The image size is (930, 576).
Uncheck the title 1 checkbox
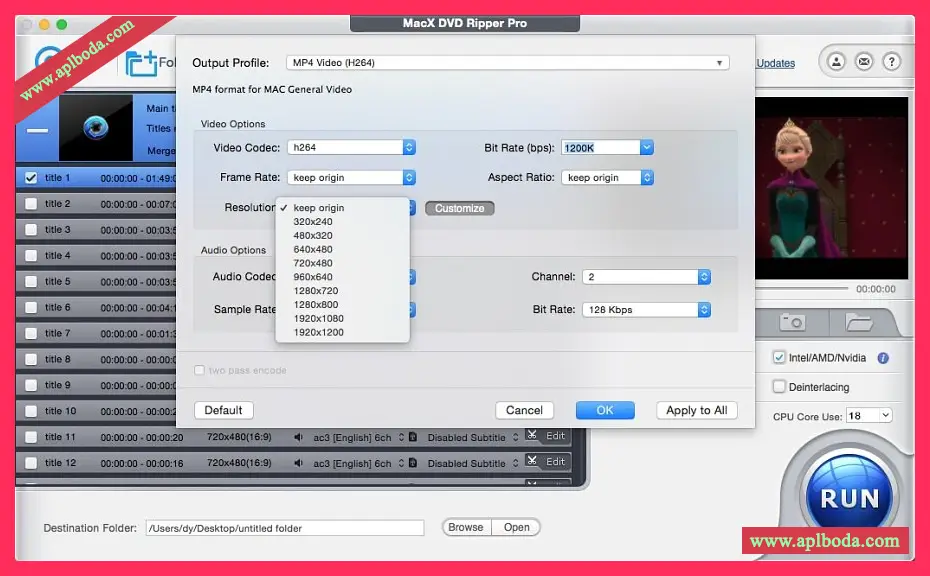[31, 178]
